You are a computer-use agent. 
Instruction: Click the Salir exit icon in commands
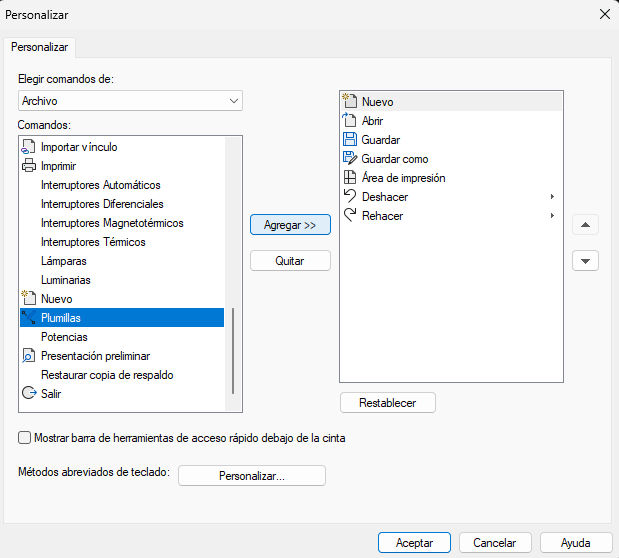pyautogui.click(x=28, y=394)
